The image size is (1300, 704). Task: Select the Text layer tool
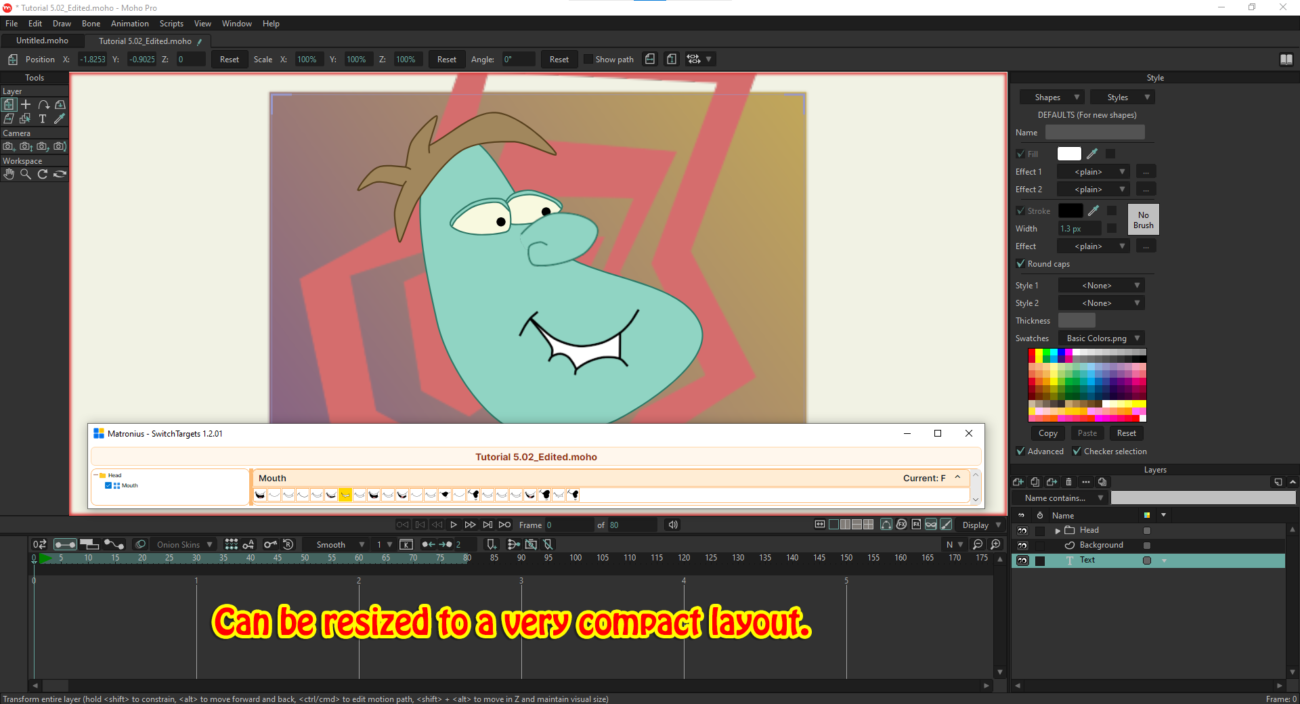point(43,118)
